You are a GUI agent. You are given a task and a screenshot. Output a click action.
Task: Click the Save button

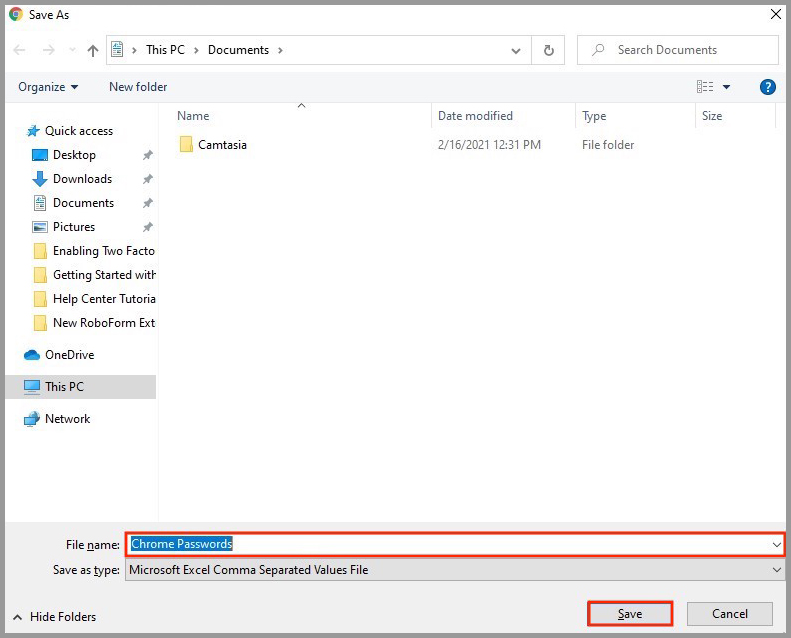click(x=629, y=614)
